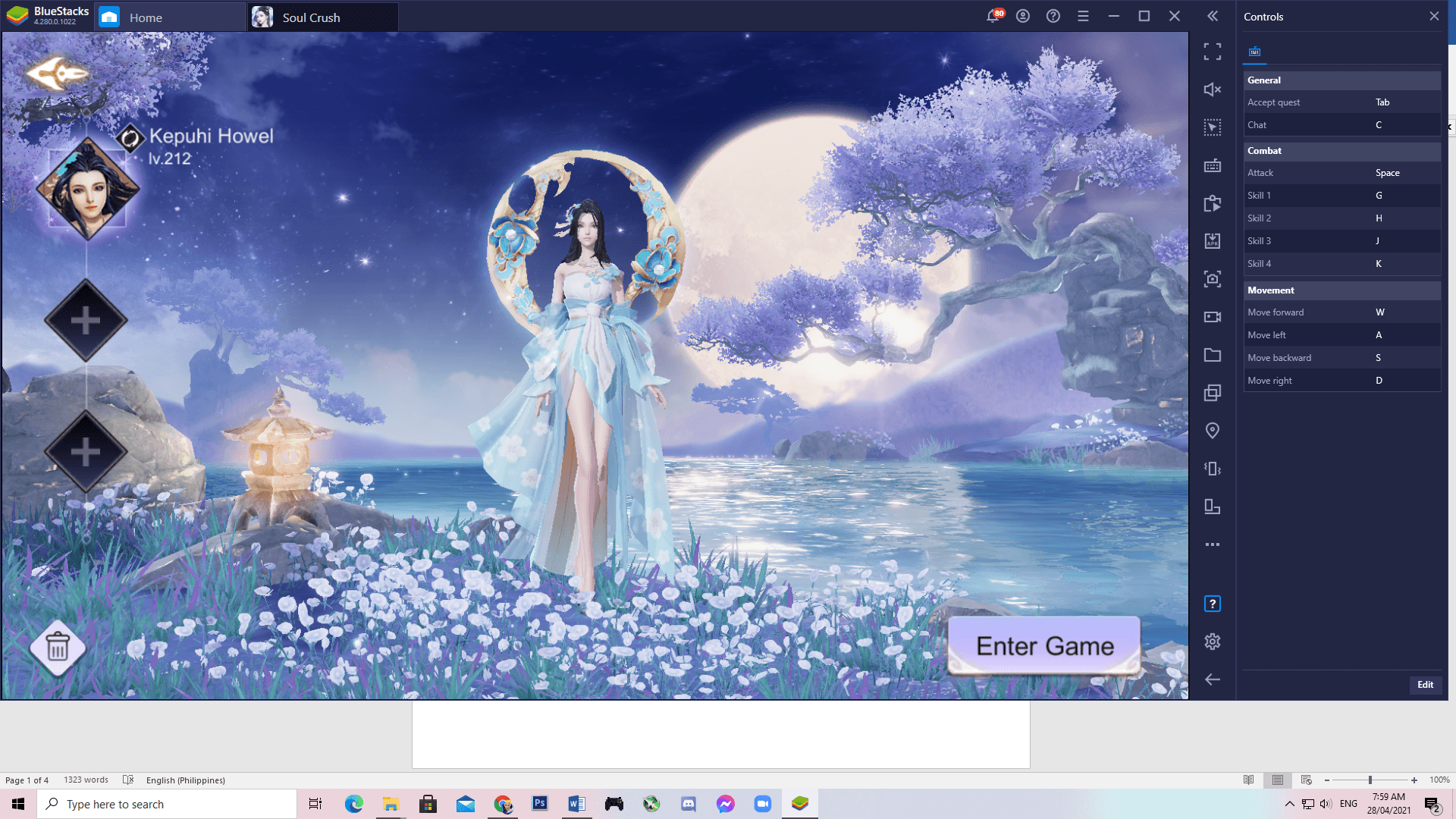Open the sidebar help guide icon

click(x=1213, y=604)
